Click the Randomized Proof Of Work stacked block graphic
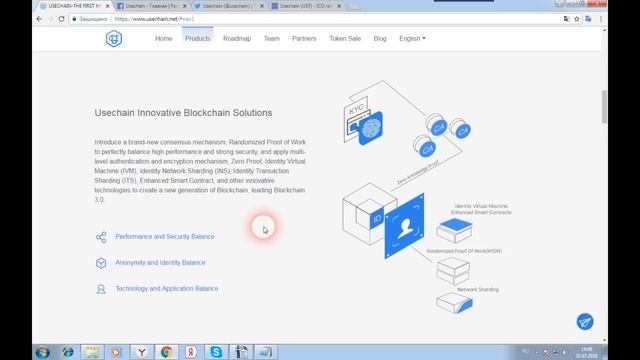The image size is (640, 360). 453,271
